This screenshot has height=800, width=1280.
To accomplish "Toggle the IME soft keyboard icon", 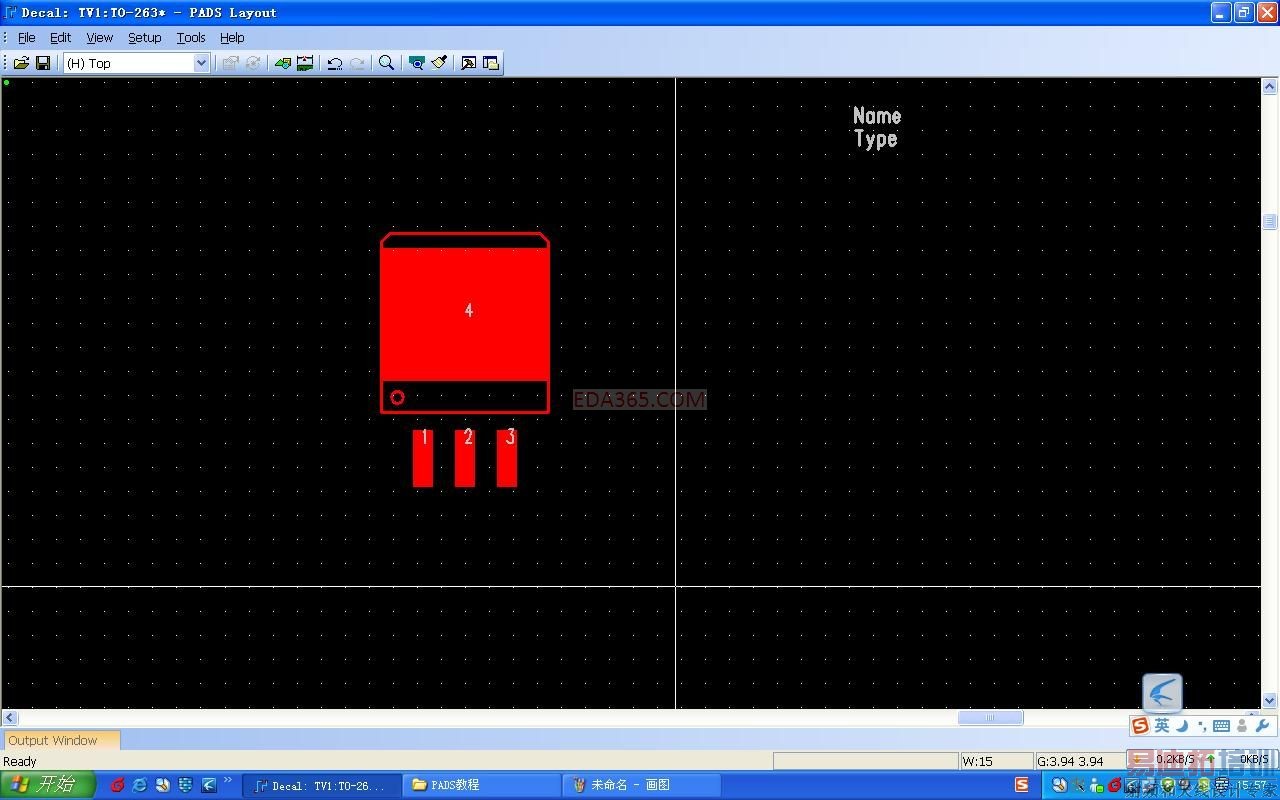I will pyautogui.click(x=1221, y=726).
